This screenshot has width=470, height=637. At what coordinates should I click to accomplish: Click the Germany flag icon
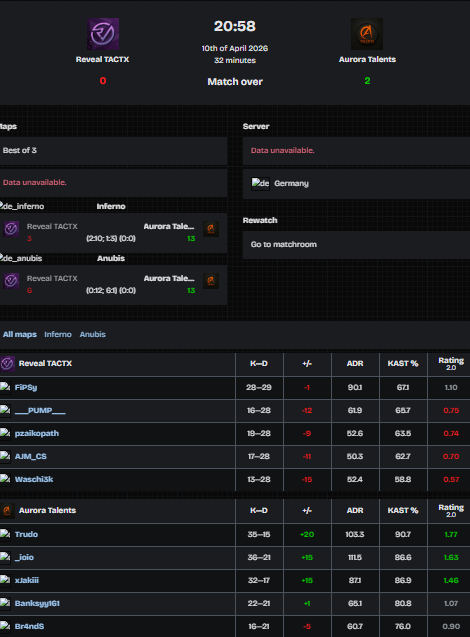(x=260, y=183)
